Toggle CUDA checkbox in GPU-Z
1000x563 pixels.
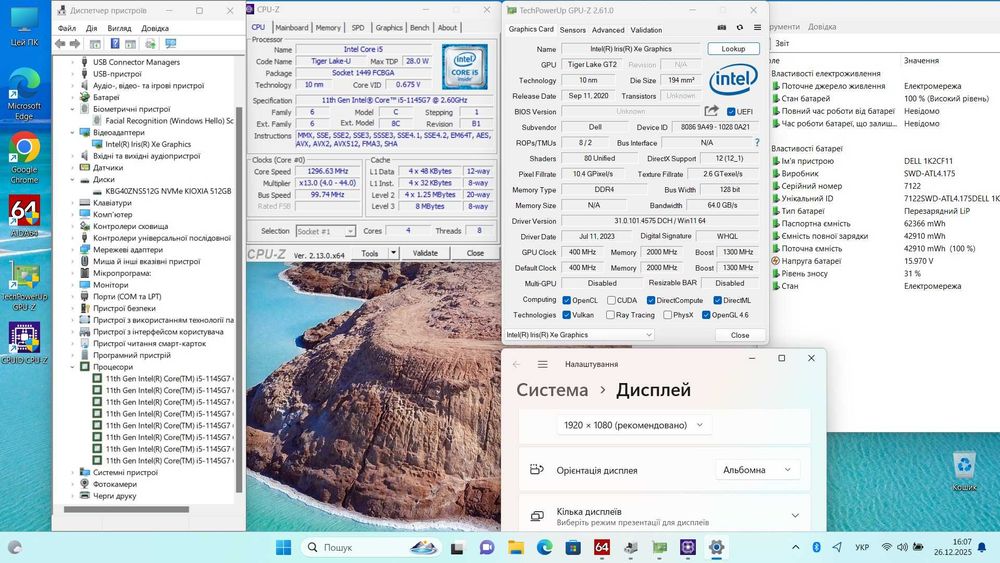[x=611, y=300]
